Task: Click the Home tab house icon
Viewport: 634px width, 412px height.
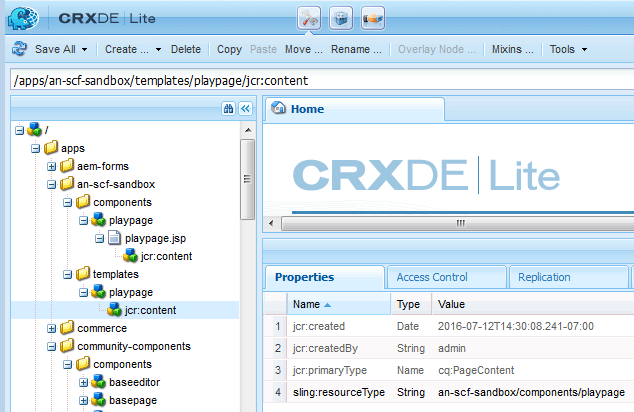Action: pos(278,108)
